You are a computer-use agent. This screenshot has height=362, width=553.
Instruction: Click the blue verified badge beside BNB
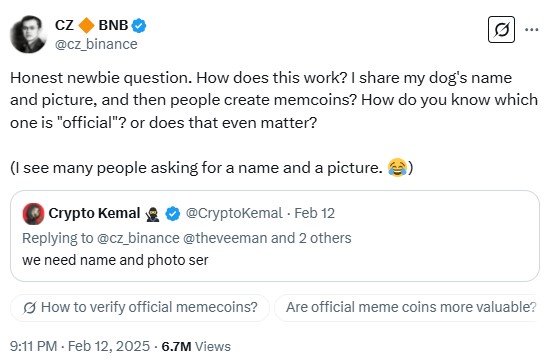[x=139, y=25]
